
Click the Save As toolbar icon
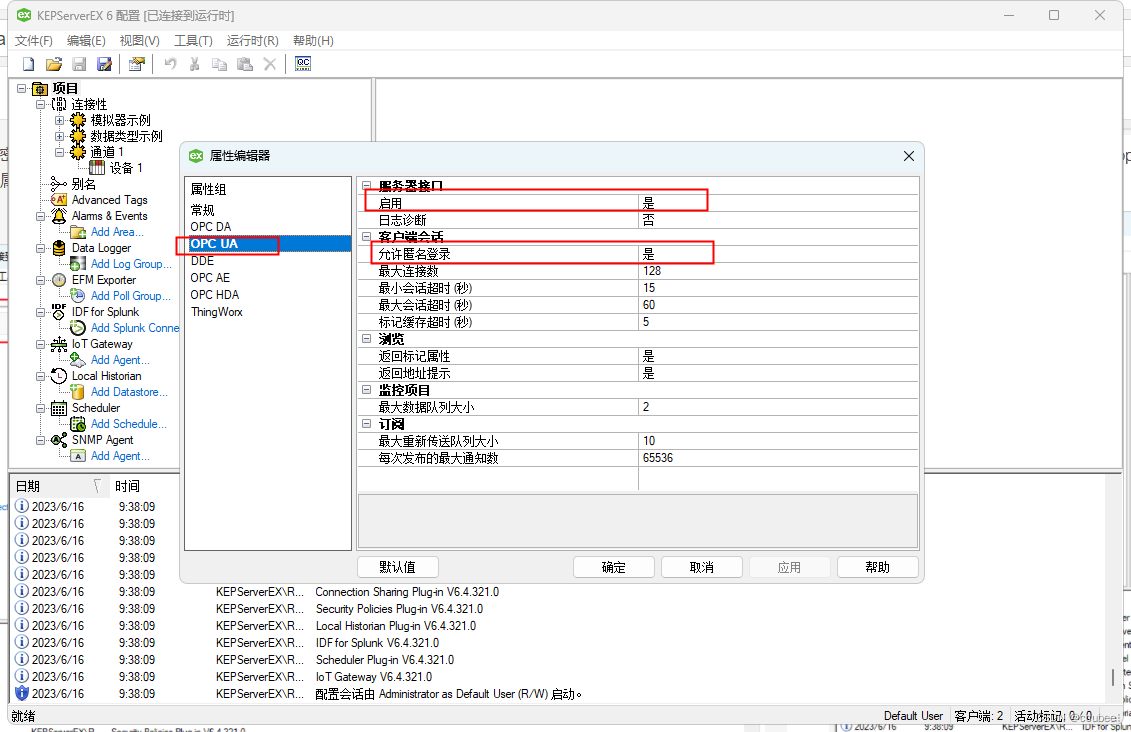click(105, 64)
